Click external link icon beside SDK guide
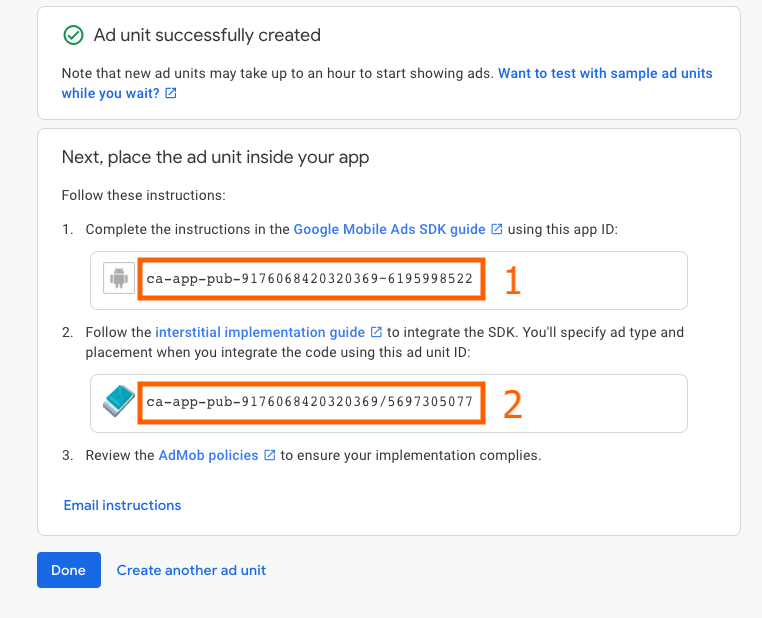 pyautogui.click(x=497, y=229)
